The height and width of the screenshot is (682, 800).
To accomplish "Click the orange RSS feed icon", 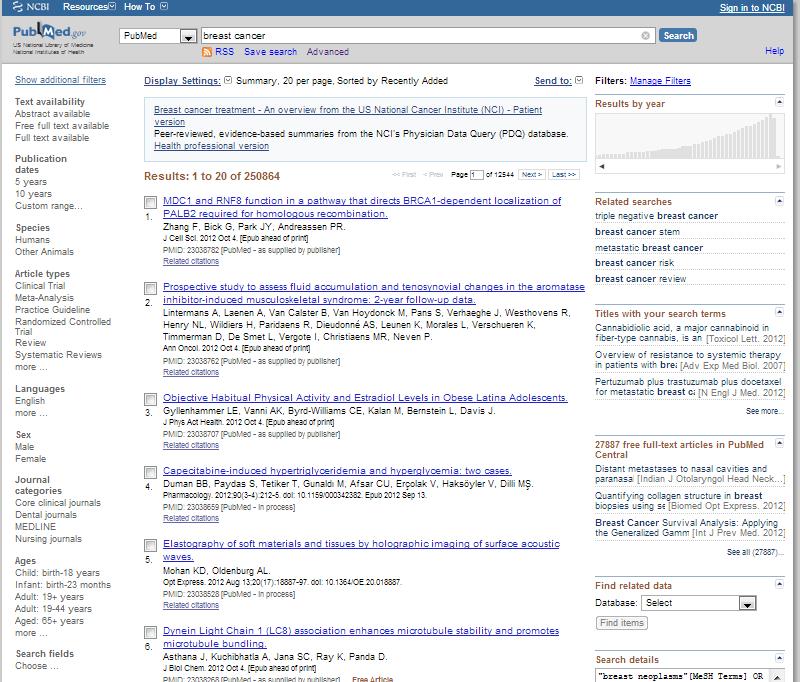I will pos(207,52).
